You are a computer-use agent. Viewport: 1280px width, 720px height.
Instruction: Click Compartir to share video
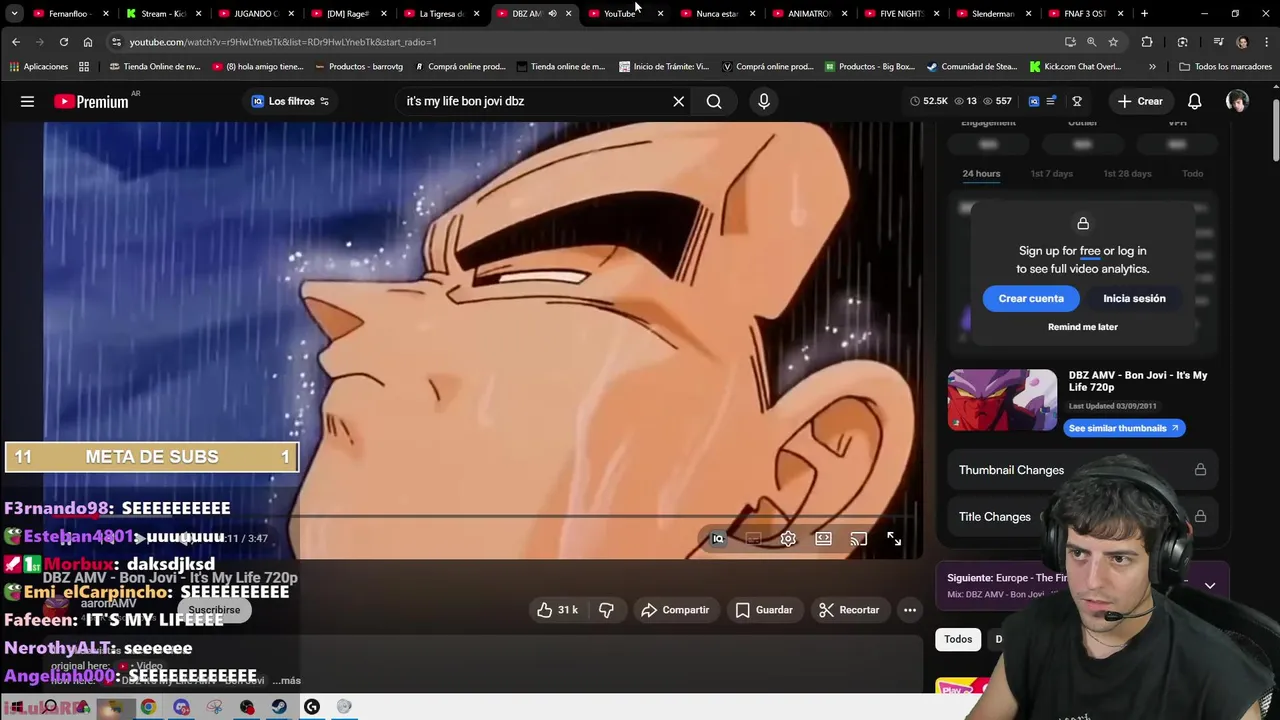675,610
